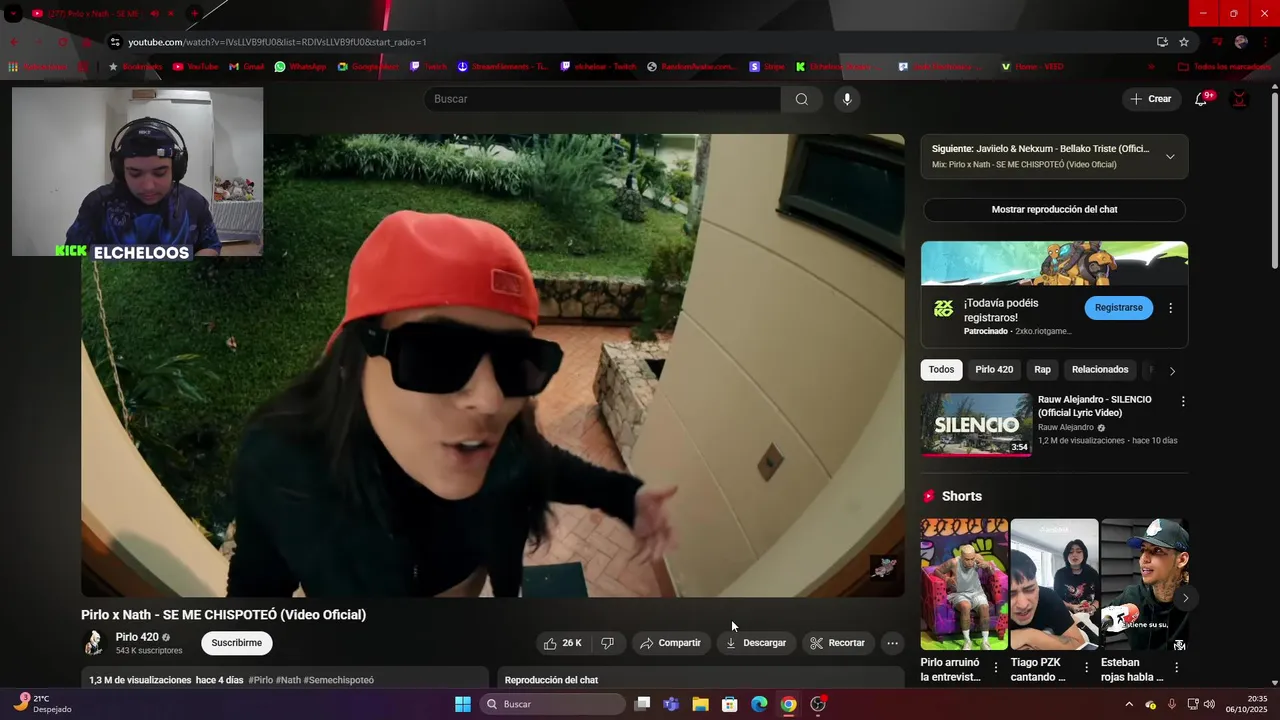The width and height of the screenshot is (1280, 720).
Task: Open options for the 2XKO sponsored ad
Action: tap(1171, 308)
